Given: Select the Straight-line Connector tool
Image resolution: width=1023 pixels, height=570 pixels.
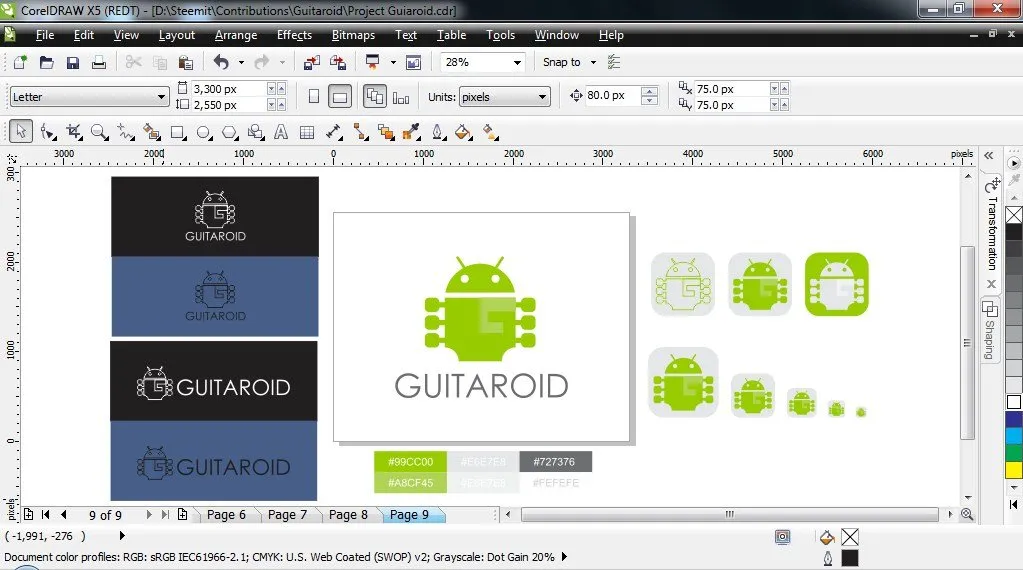Looking at the screenshot, I should point(360,132).
